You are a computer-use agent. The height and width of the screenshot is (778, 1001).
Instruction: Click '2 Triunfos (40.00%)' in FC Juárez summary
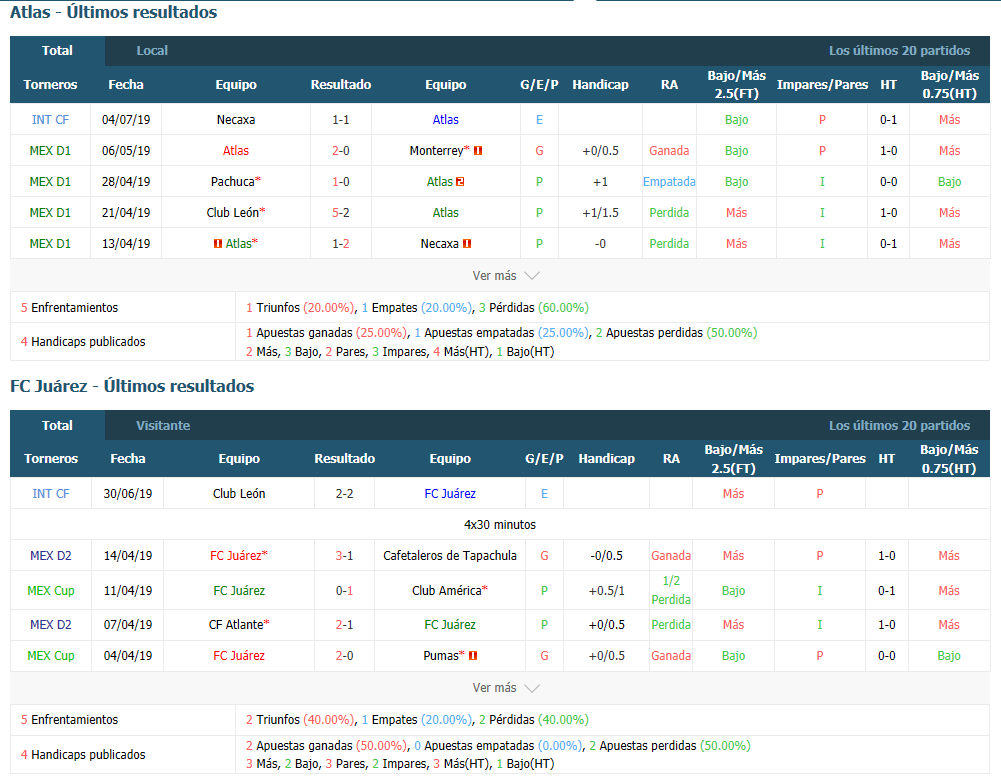300,720
